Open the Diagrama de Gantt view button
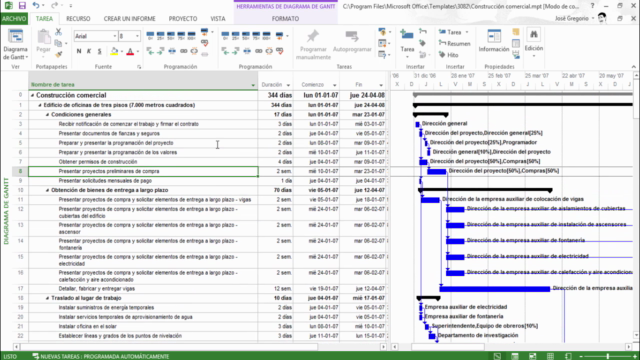Viewport: 640px width, 360px height. coord(15,45)
